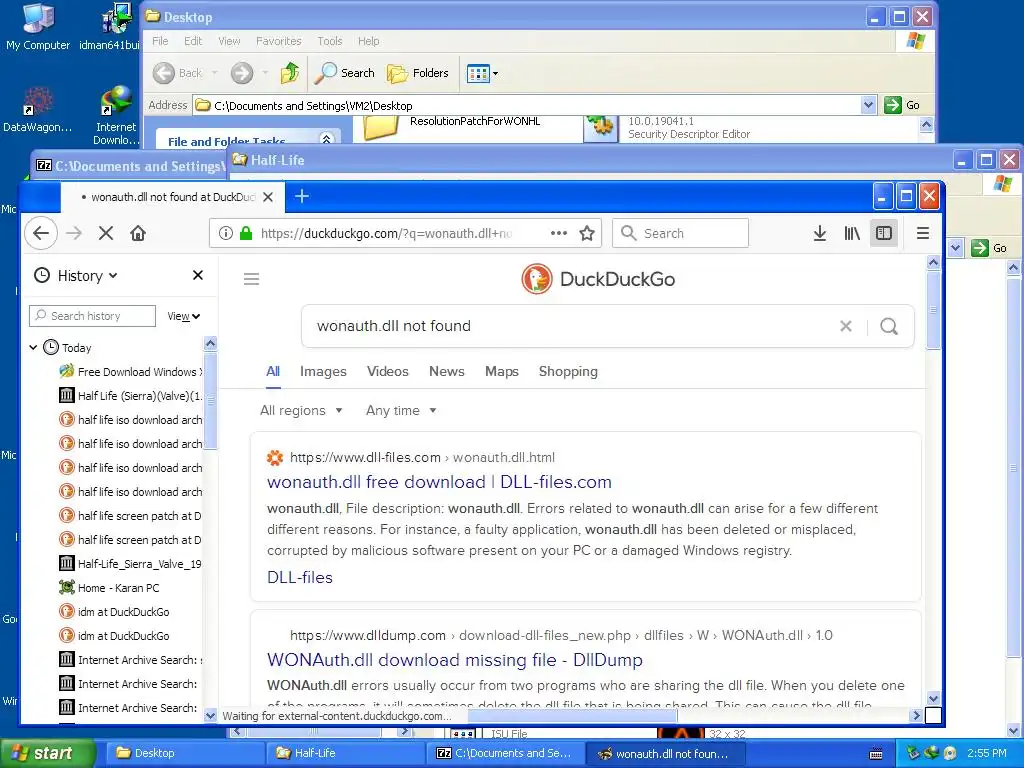The height and width of the screenshot is (768, 1024).
Task: Open the Firefox library menu
Action: 852,233
